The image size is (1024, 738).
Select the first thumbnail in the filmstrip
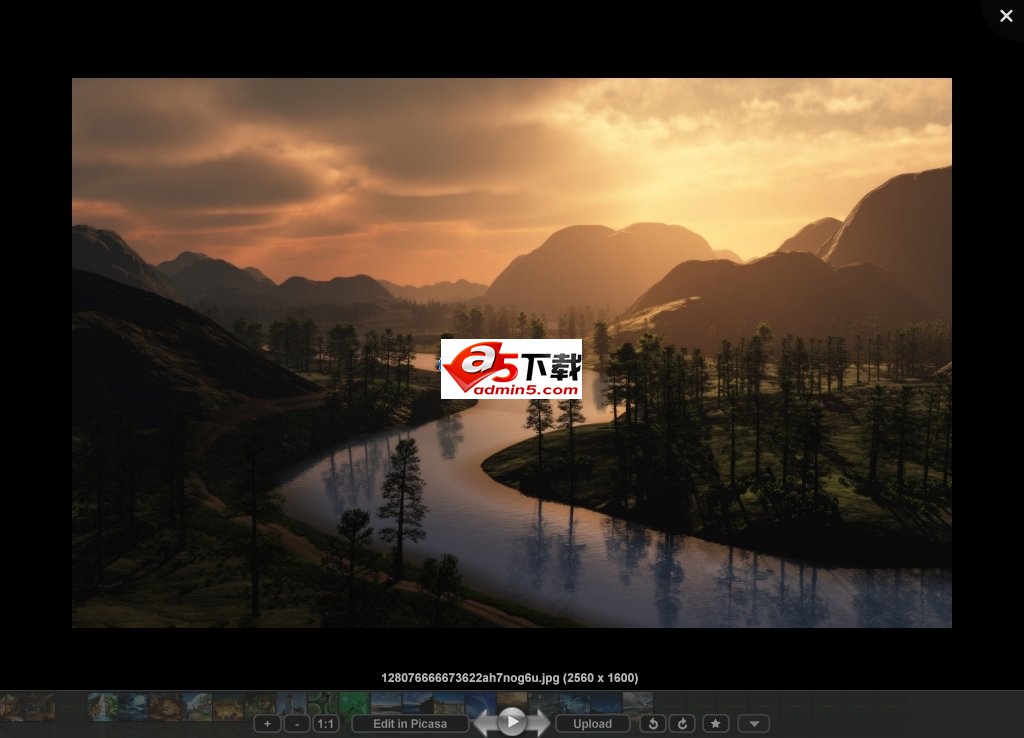click(x=12, y=705)
